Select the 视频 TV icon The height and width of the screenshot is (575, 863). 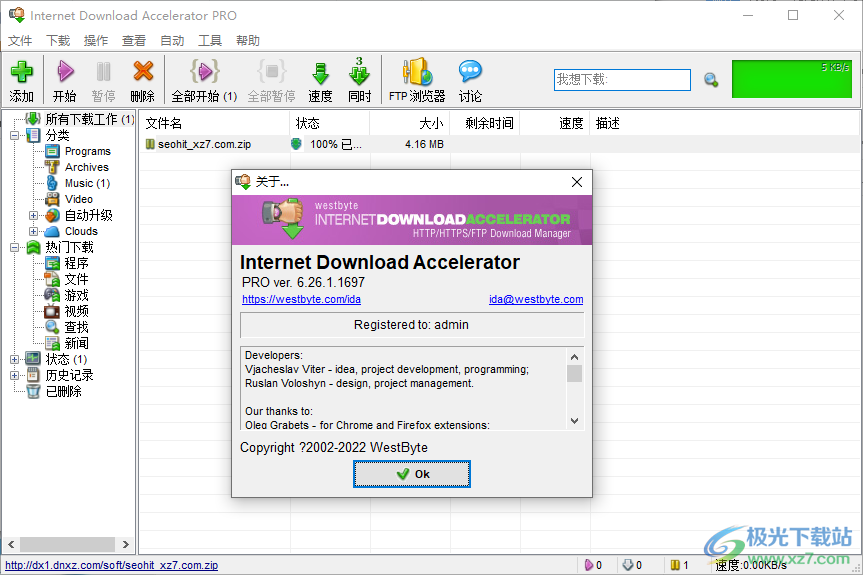click(x=52, y=311)
